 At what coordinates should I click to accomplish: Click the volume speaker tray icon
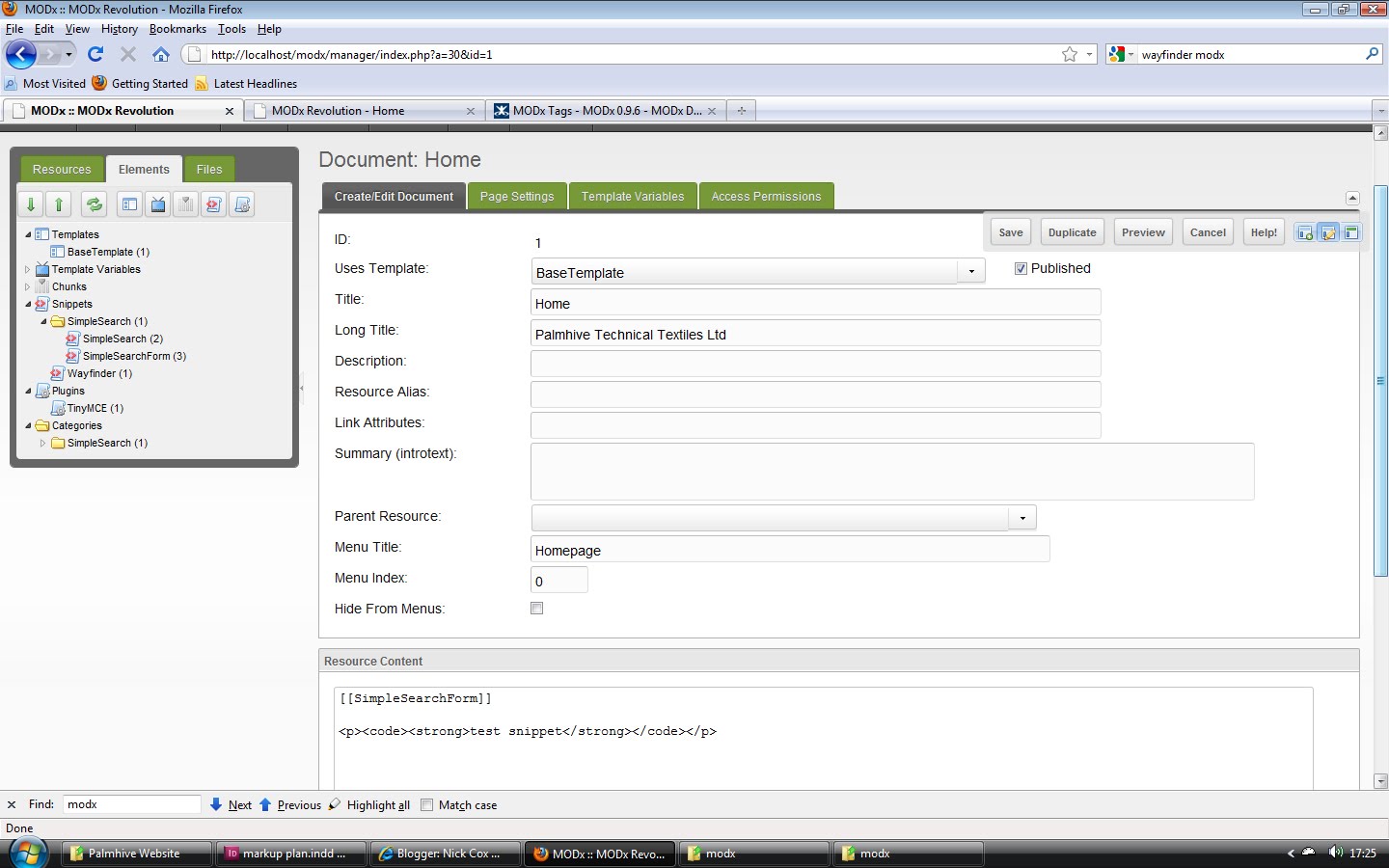[x=1336, y=853]
